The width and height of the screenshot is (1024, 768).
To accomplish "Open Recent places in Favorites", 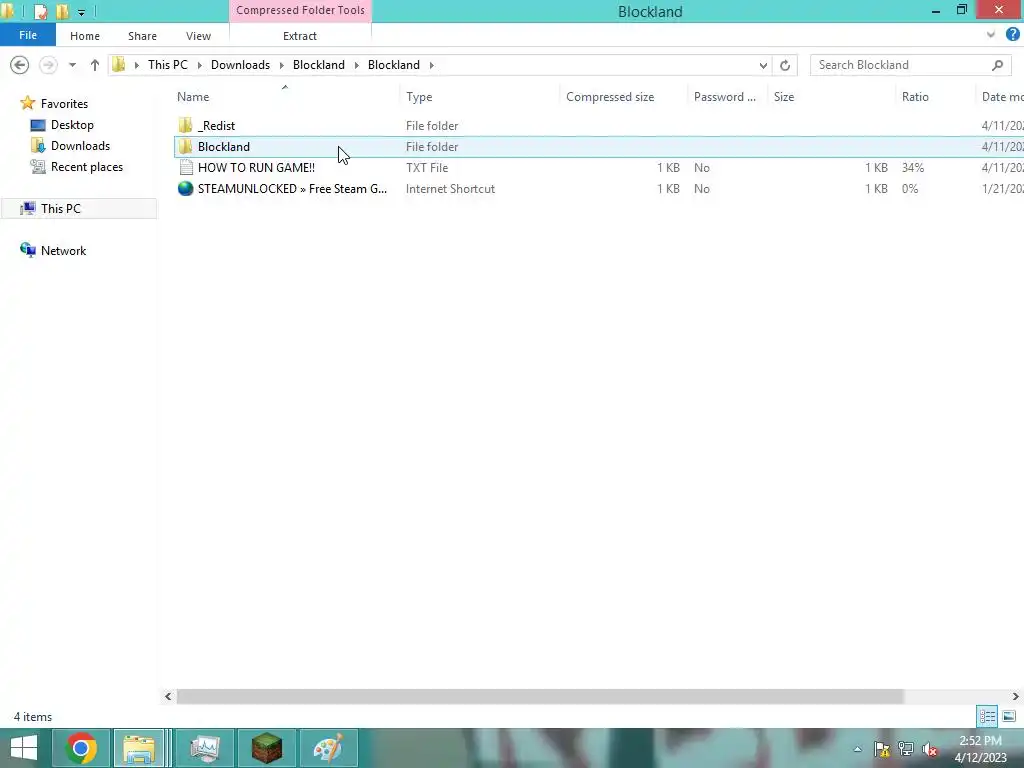I will tap(87, 167).
